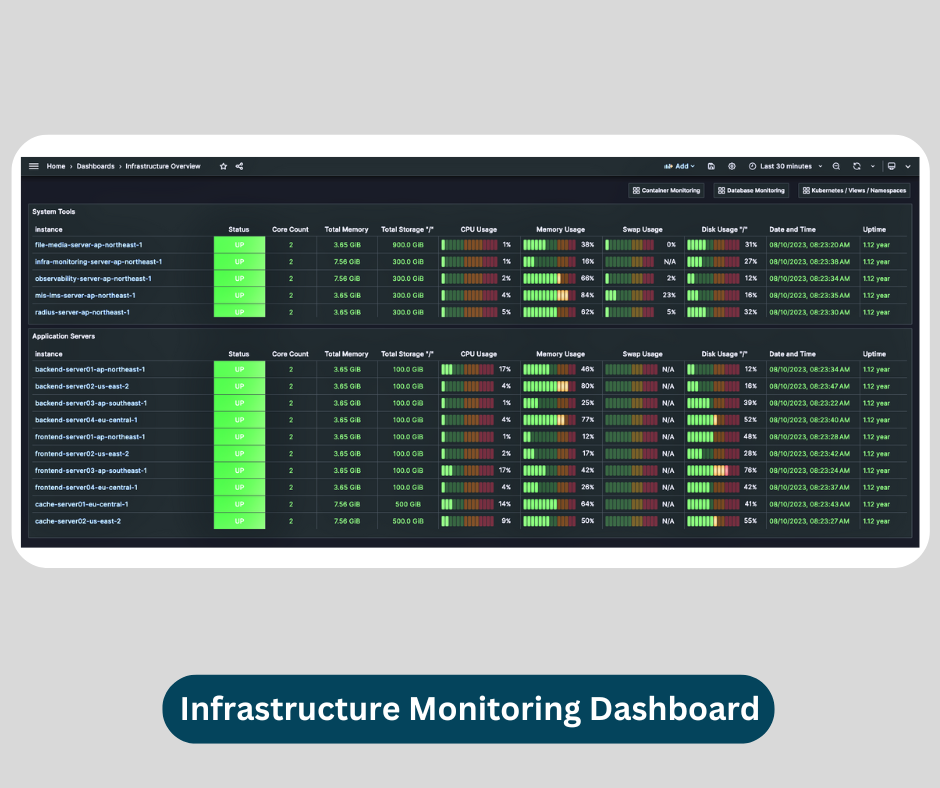
Task: Refresh the dashboard with the refresh icon
Action: pyautogui.click(x=856, y=166)
